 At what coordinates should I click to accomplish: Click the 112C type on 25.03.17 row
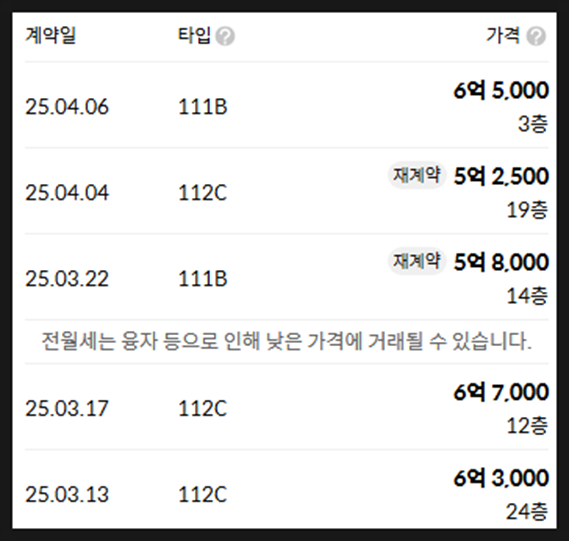tap(202, 409)
